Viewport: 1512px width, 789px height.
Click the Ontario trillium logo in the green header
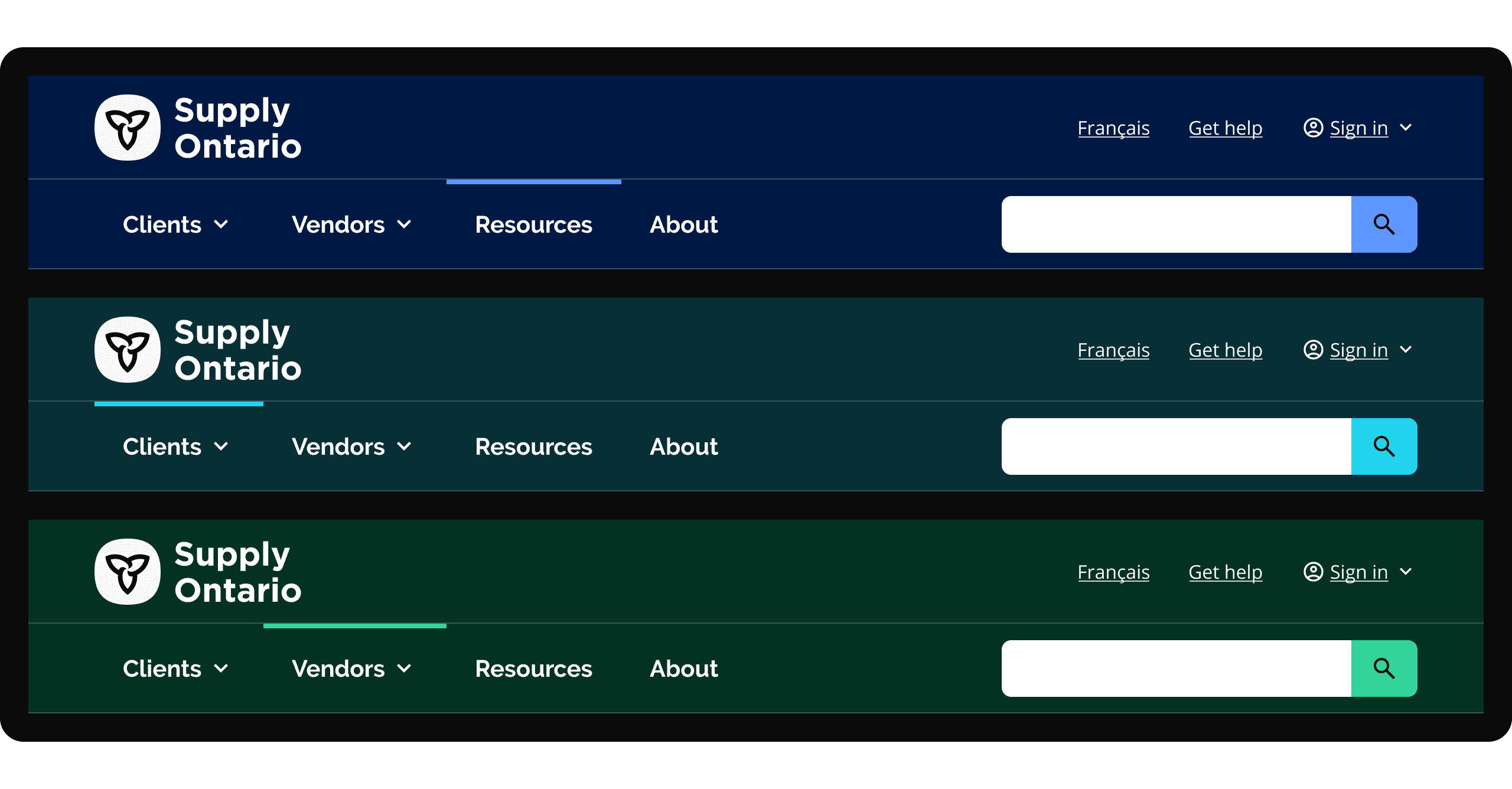pos(128,572)
